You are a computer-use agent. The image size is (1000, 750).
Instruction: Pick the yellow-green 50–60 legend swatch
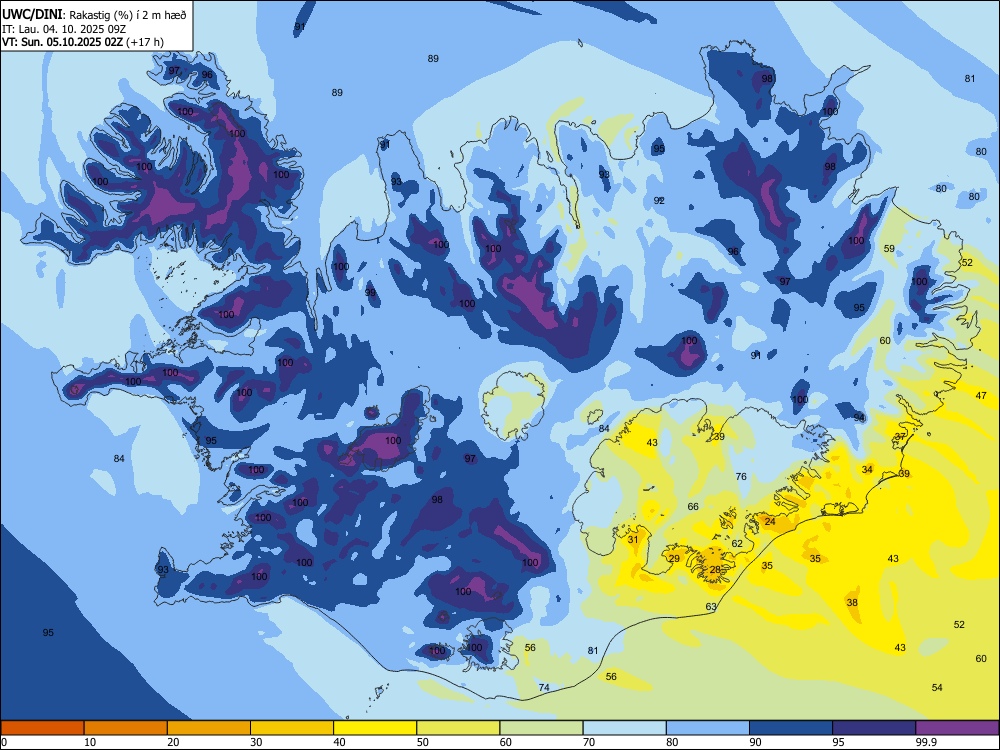(458, 728)
